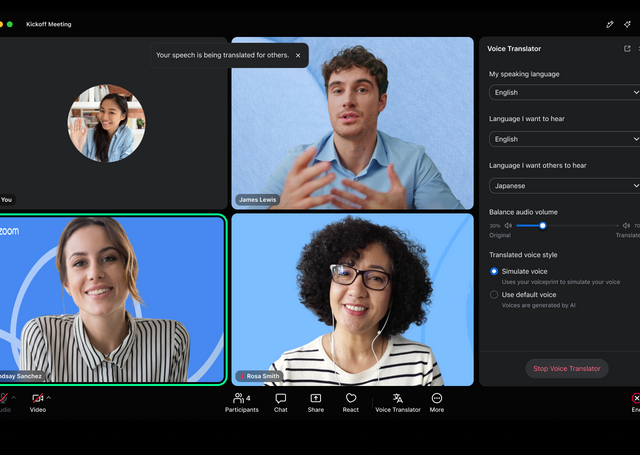Select Simulate voice radio option
Screen dimensions: 640x455
(x=494, y=271)
